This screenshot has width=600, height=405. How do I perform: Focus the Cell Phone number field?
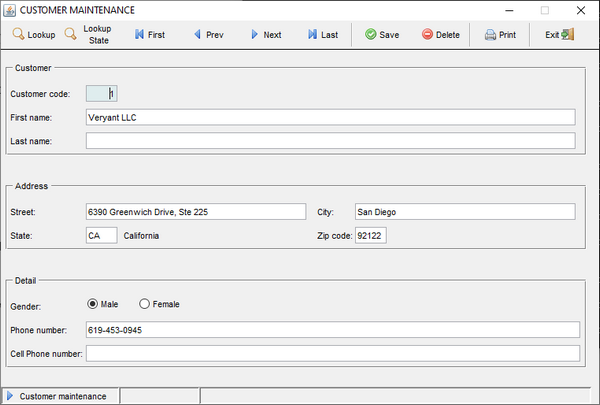tap(332, 353)
